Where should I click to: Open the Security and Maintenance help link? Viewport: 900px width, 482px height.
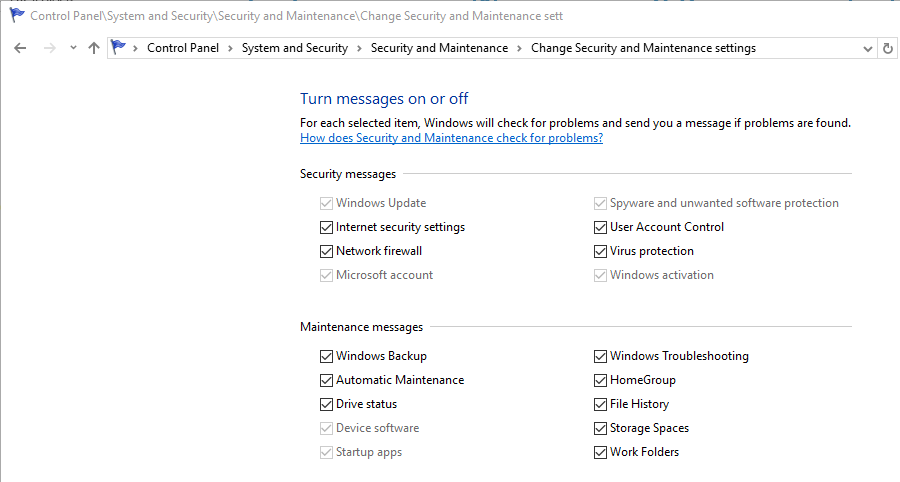coord(451,138)
